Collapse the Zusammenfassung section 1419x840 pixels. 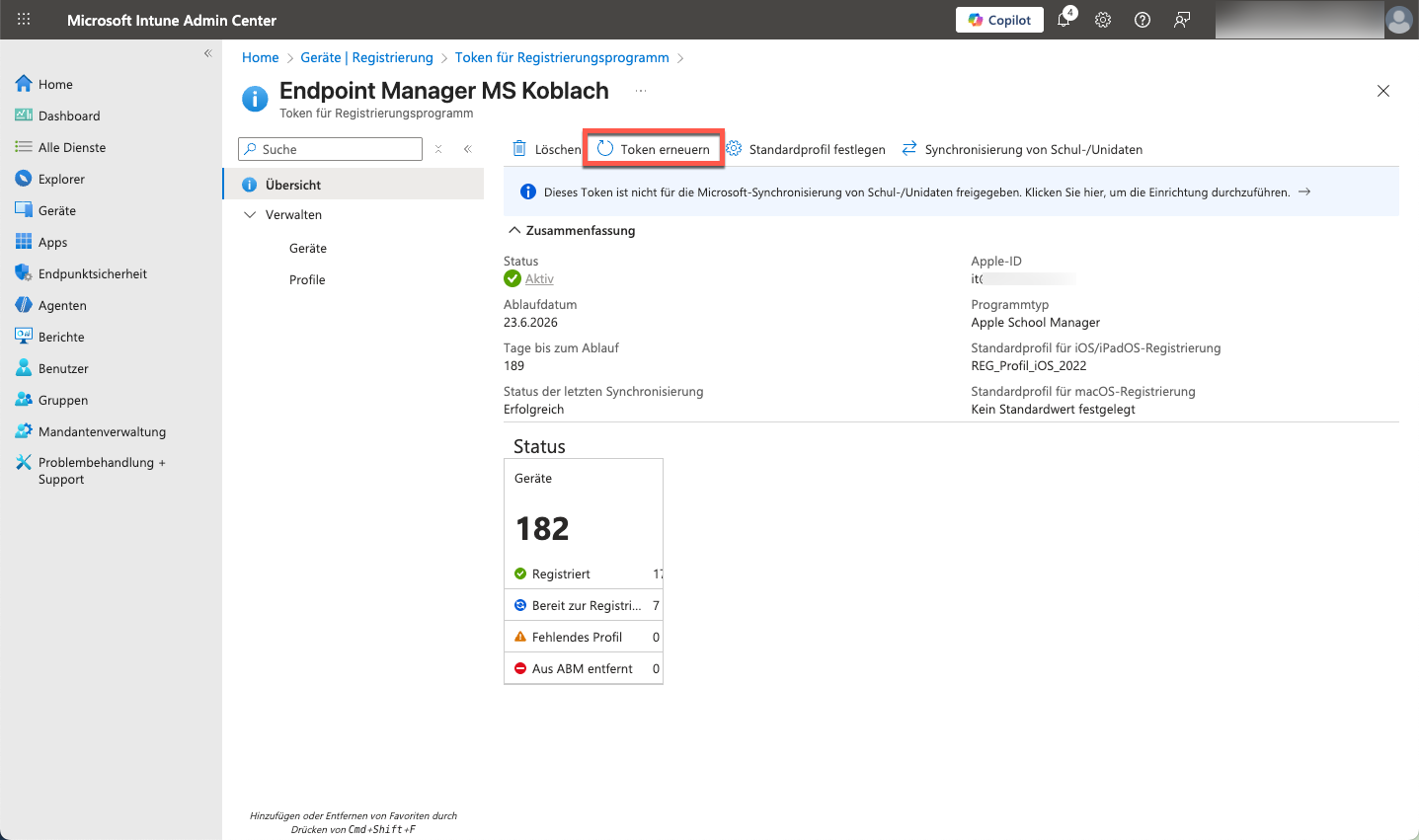pos(514,230)
